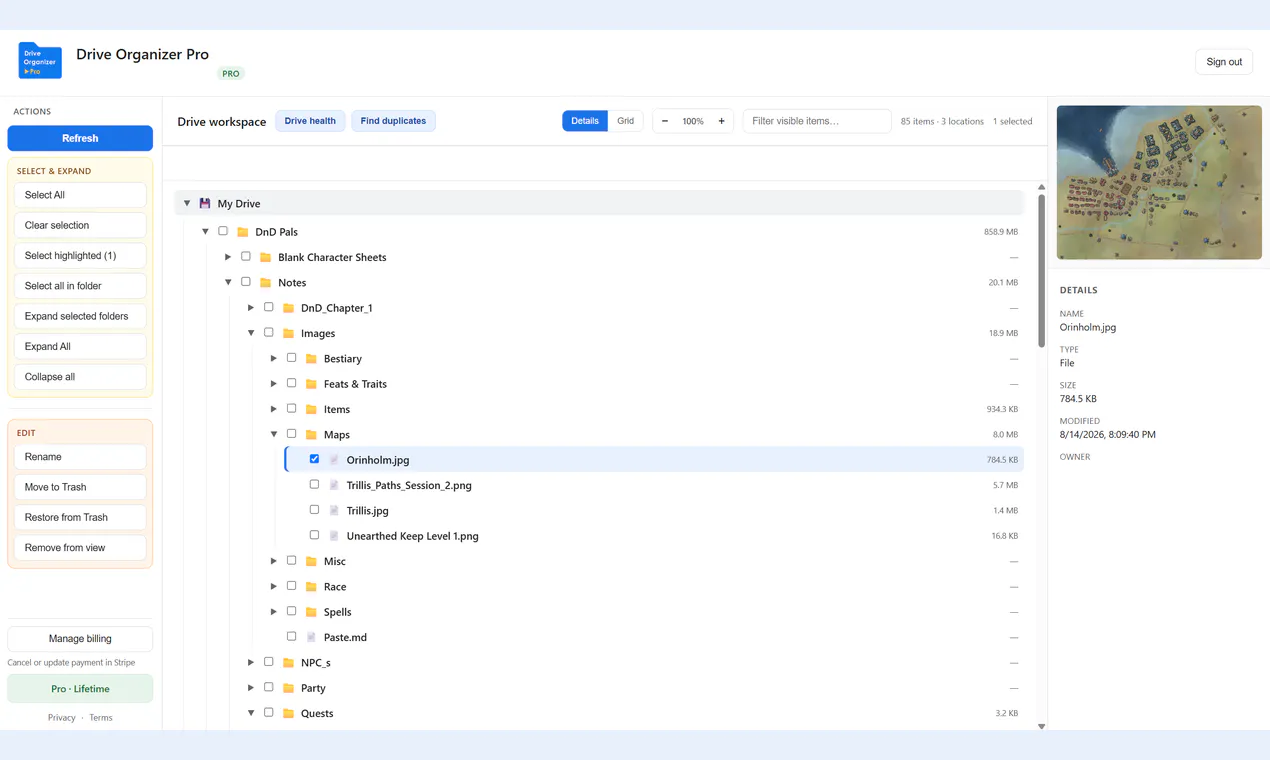This screenshot has height=760, width=1270.
Task: Click the Paste.md file icon
Action: (311, 637)
